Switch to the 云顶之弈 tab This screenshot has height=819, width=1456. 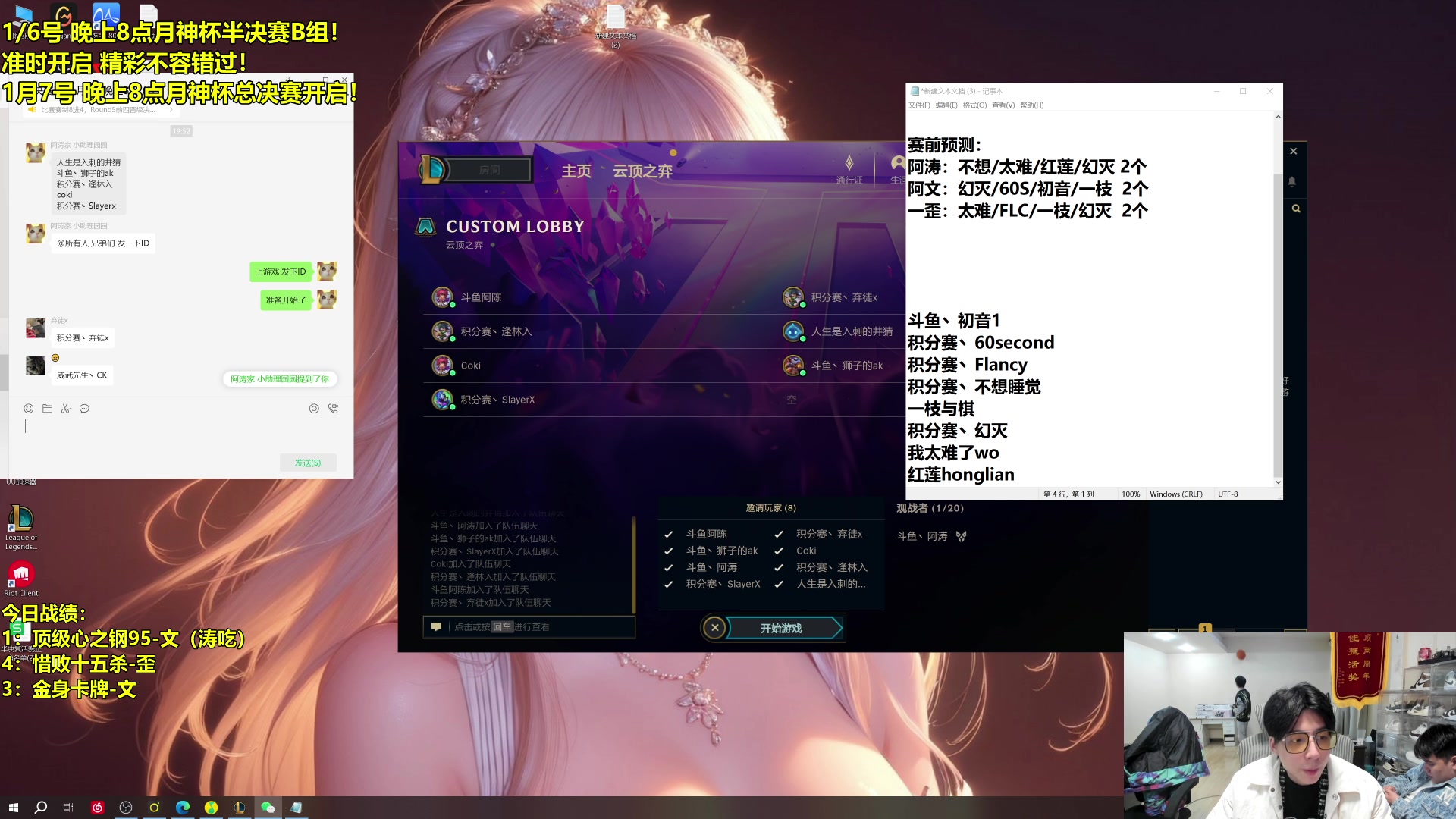coord(642,170)
